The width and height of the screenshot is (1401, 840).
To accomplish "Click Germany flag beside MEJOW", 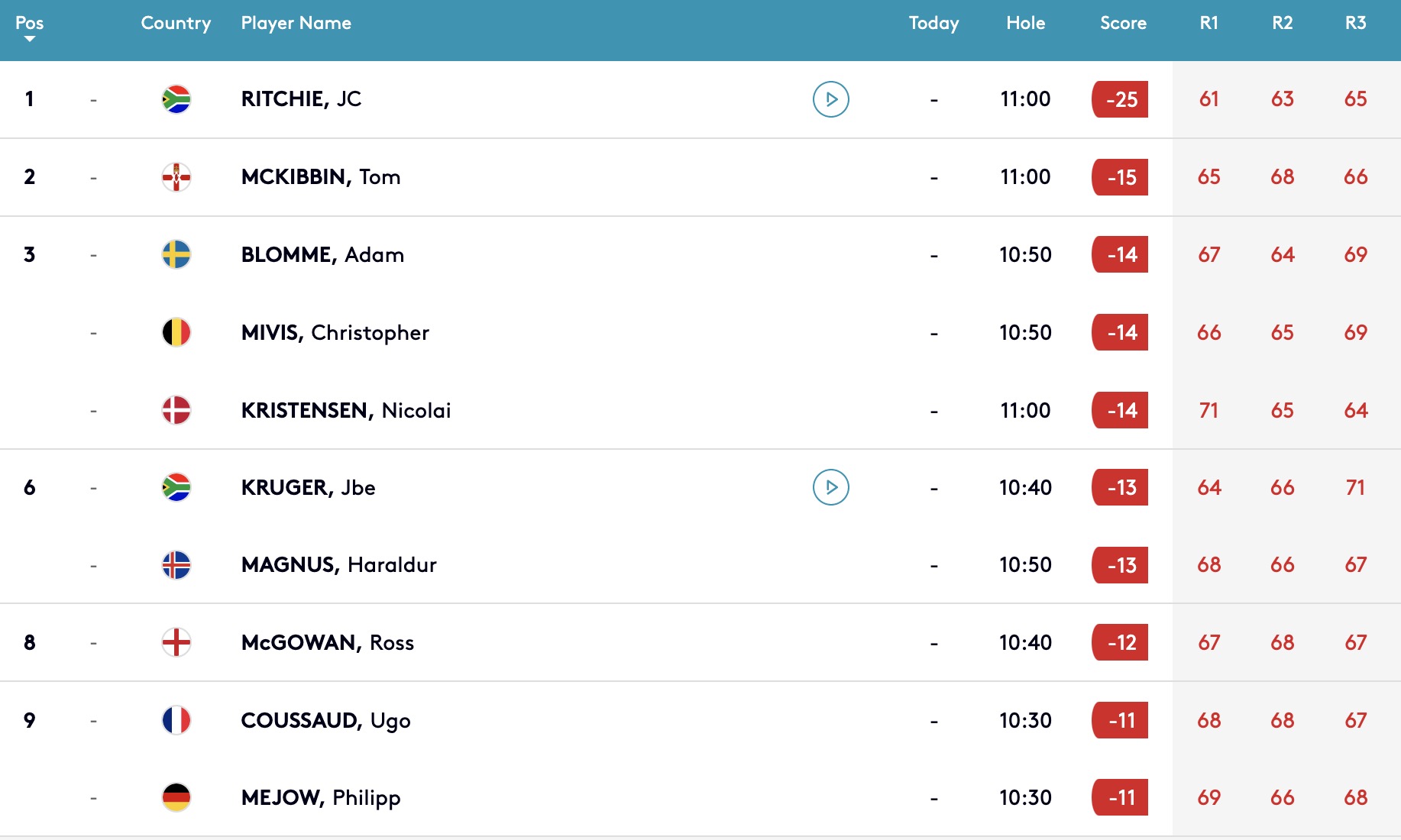I will pos(176,797).
